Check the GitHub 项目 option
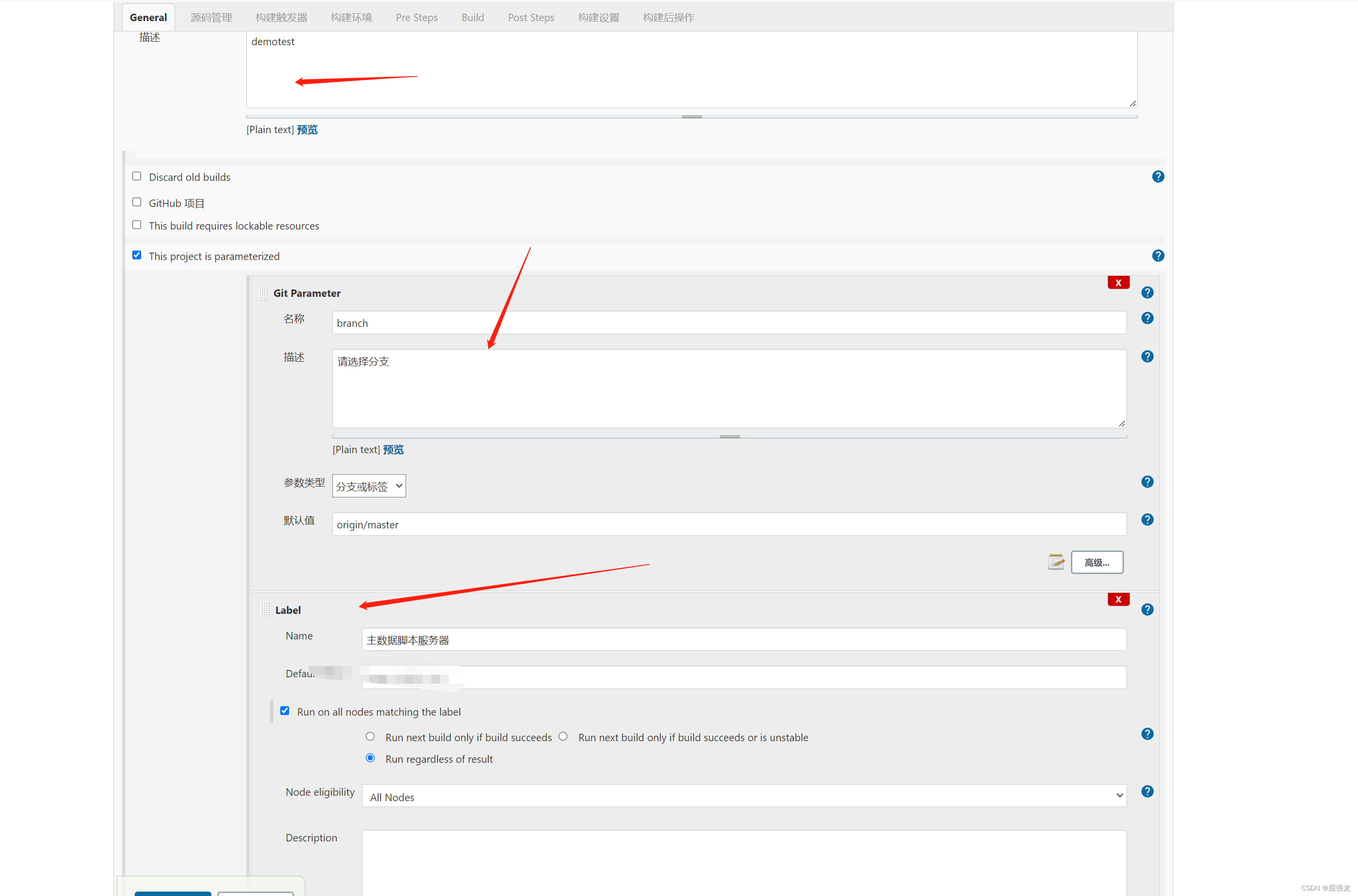The image size is (1358, 896). pos(137,202)
